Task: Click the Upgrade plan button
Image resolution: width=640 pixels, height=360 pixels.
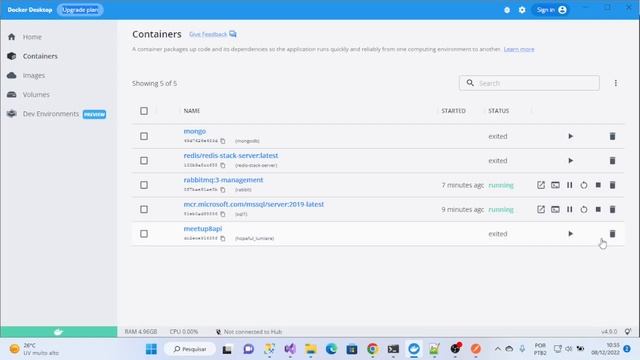Action: pos(80,10)
